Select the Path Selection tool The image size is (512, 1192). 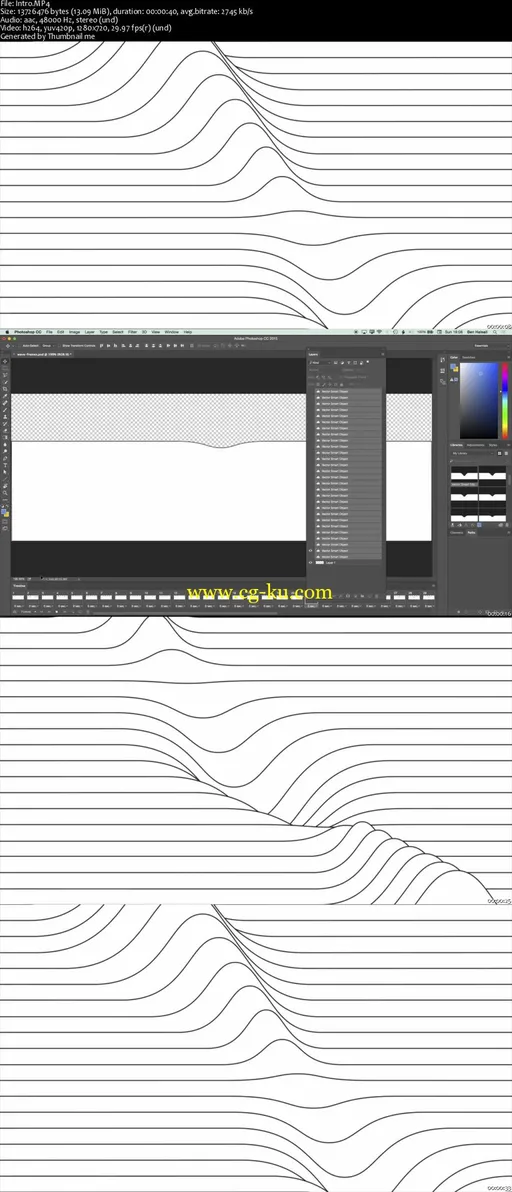[x=5, y=472]
